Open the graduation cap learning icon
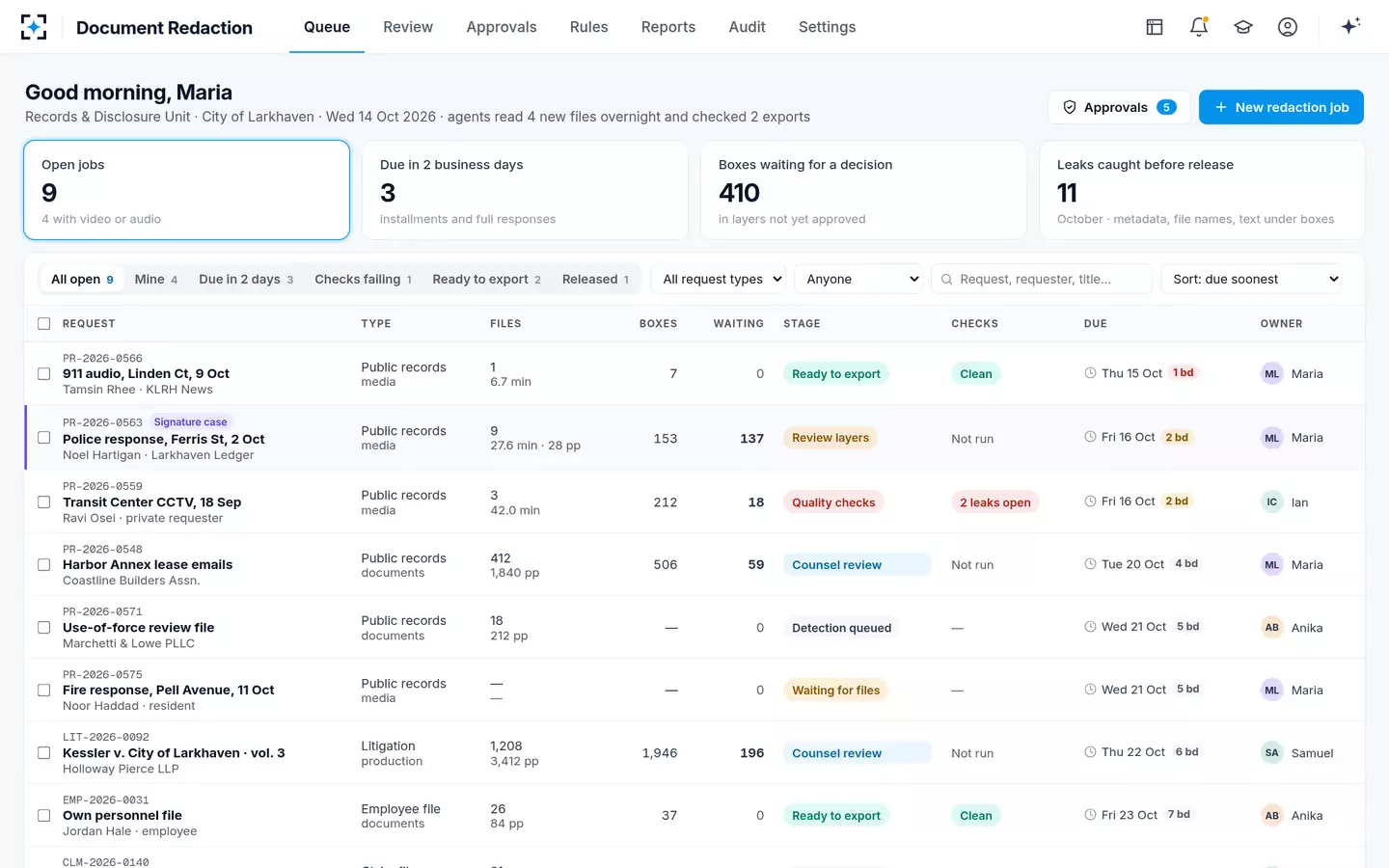This screenshot has height=868, width=1389. pyautogui.click(x=1243, y=27)
